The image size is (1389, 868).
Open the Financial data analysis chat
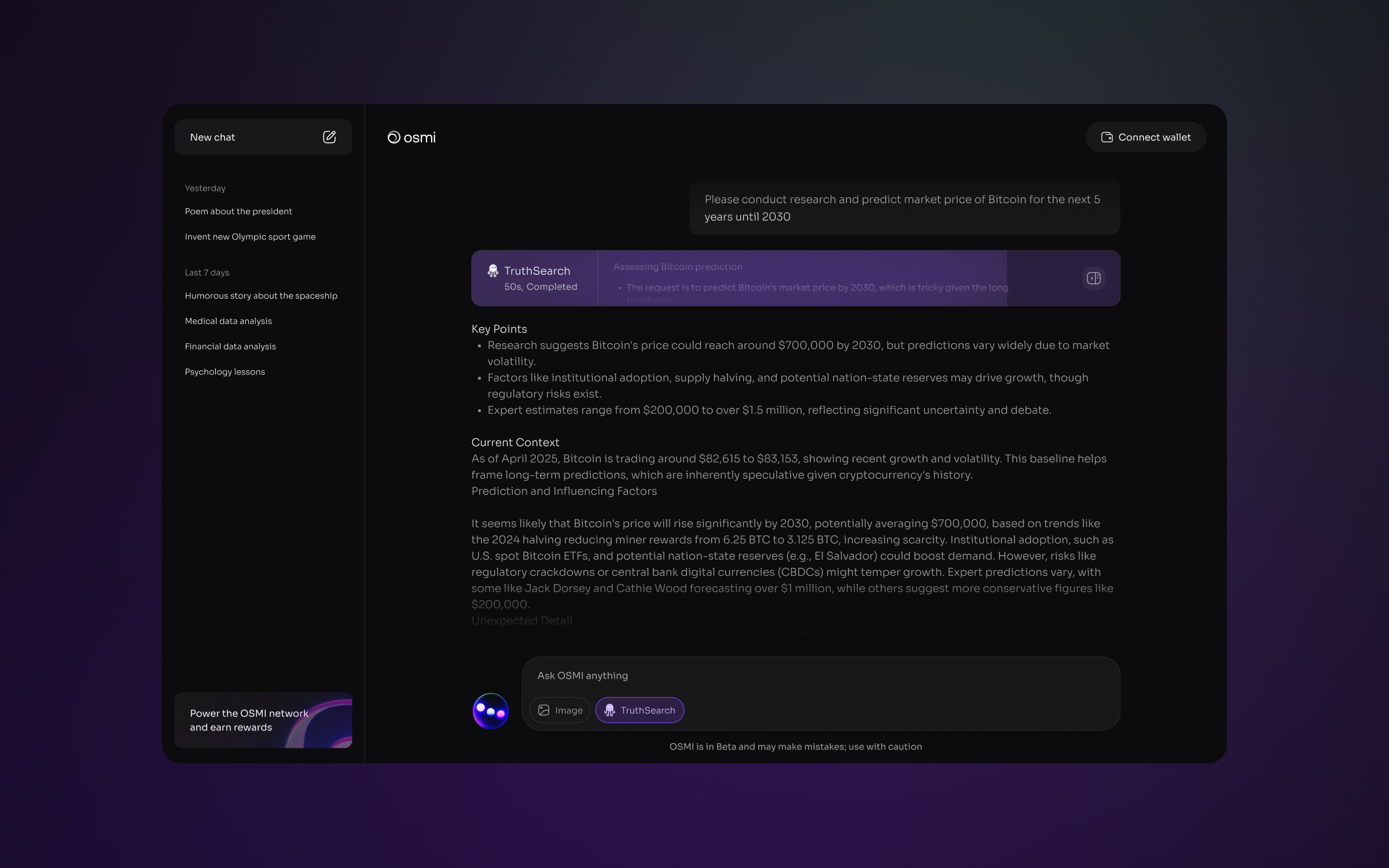click(230, 346)
